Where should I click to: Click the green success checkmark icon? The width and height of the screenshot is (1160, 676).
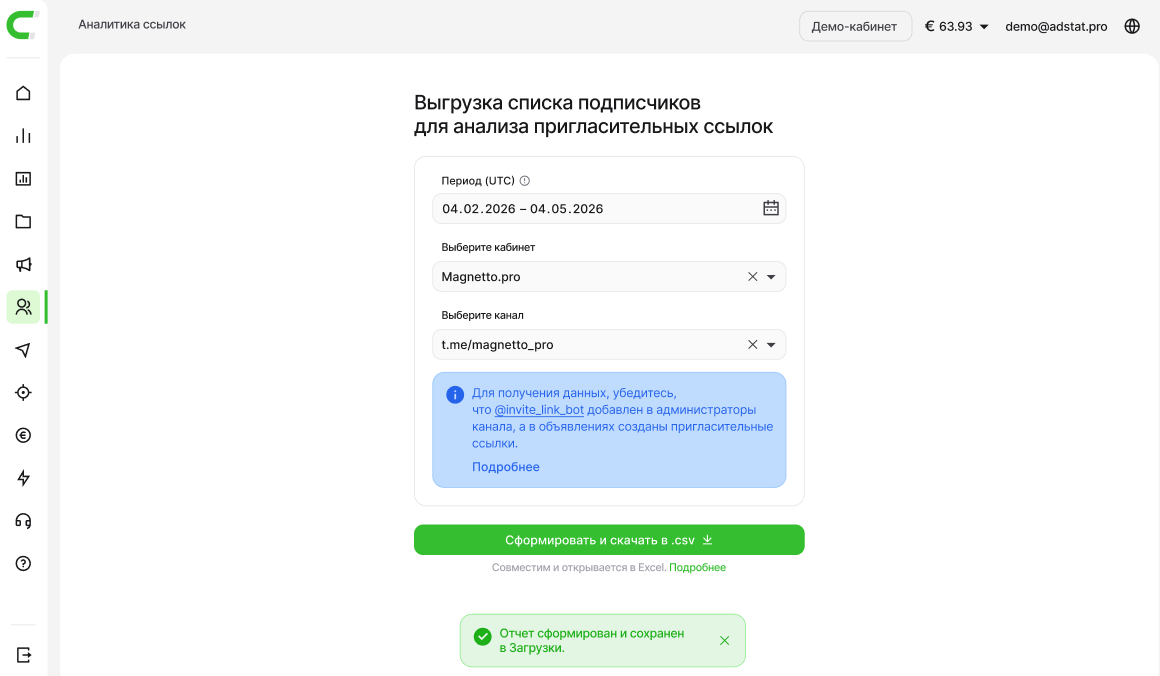click(482, 637)
